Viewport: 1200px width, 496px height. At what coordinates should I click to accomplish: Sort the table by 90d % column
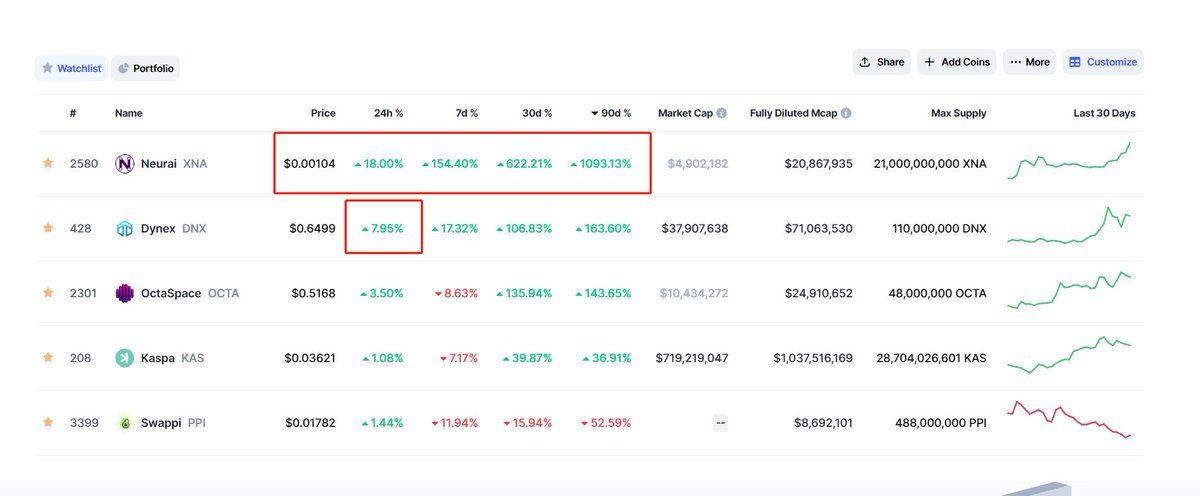(x=611, y=113)
